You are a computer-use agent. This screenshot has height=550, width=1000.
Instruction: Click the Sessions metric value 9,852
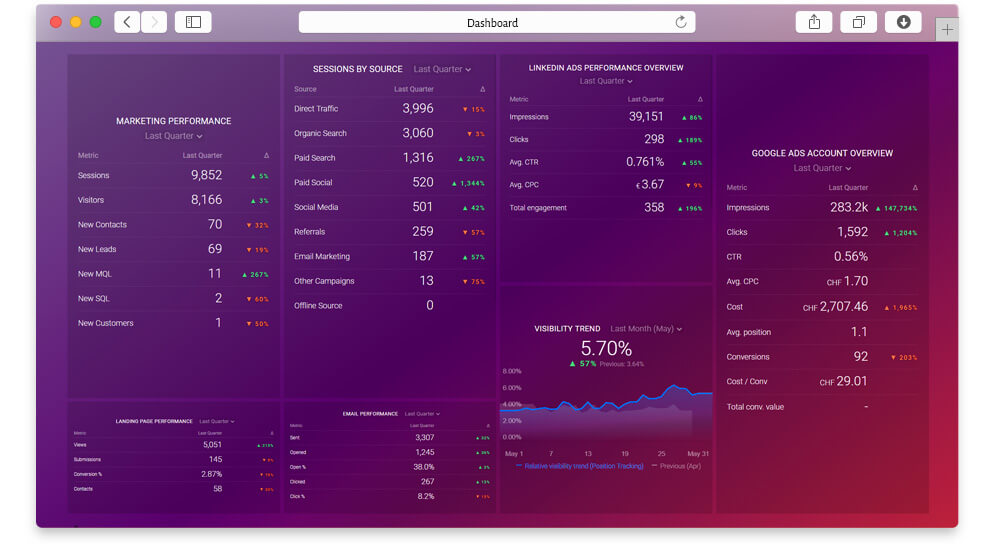point(206,175)
